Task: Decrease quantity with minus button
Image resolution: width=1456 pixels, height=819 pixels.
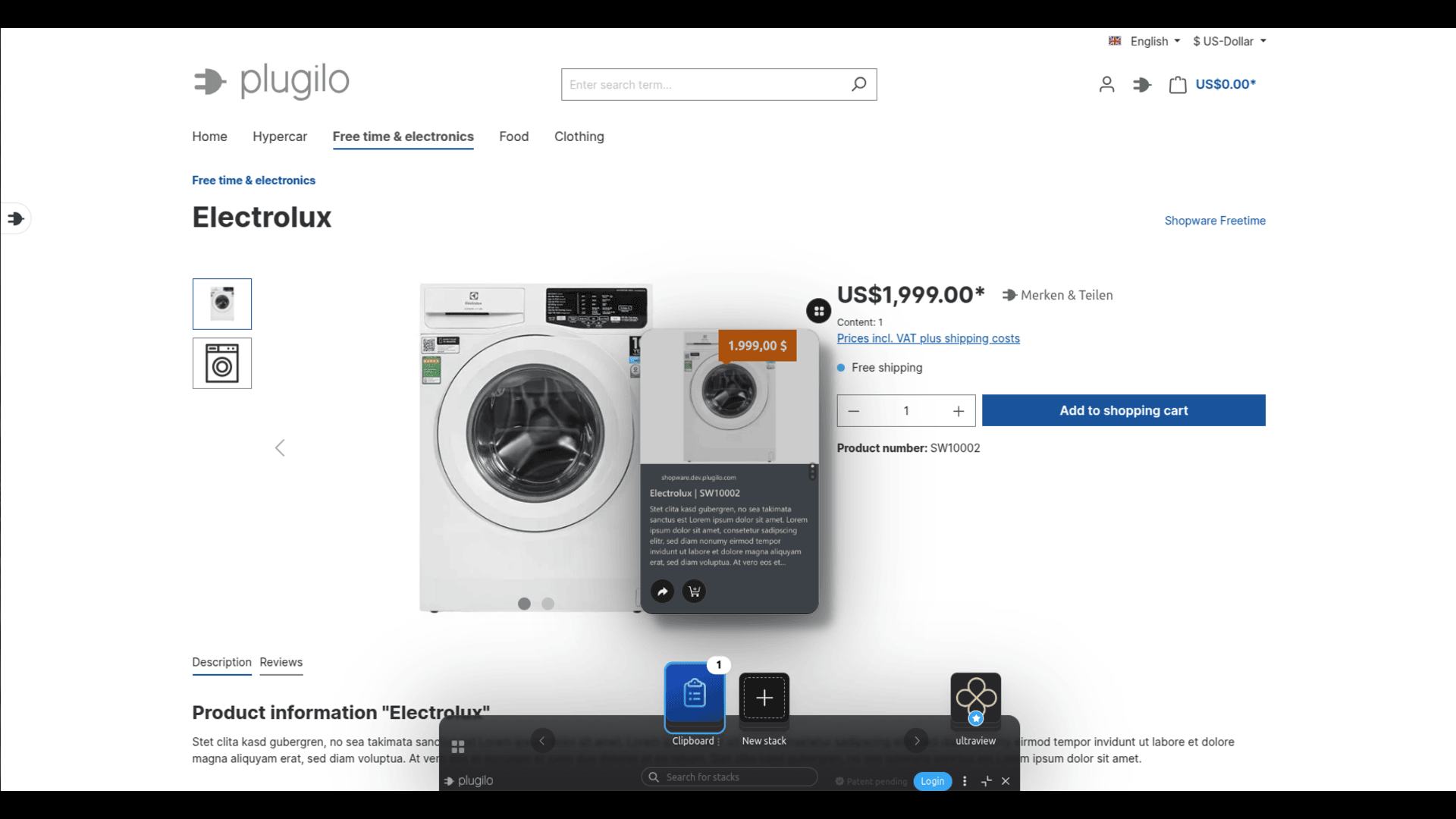Action: point(854,411)
